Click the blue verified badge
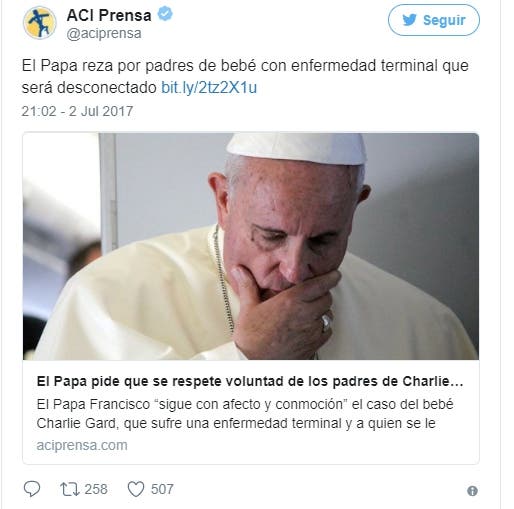This screenshot has height=509, width=514. click(x=165, y=14)
